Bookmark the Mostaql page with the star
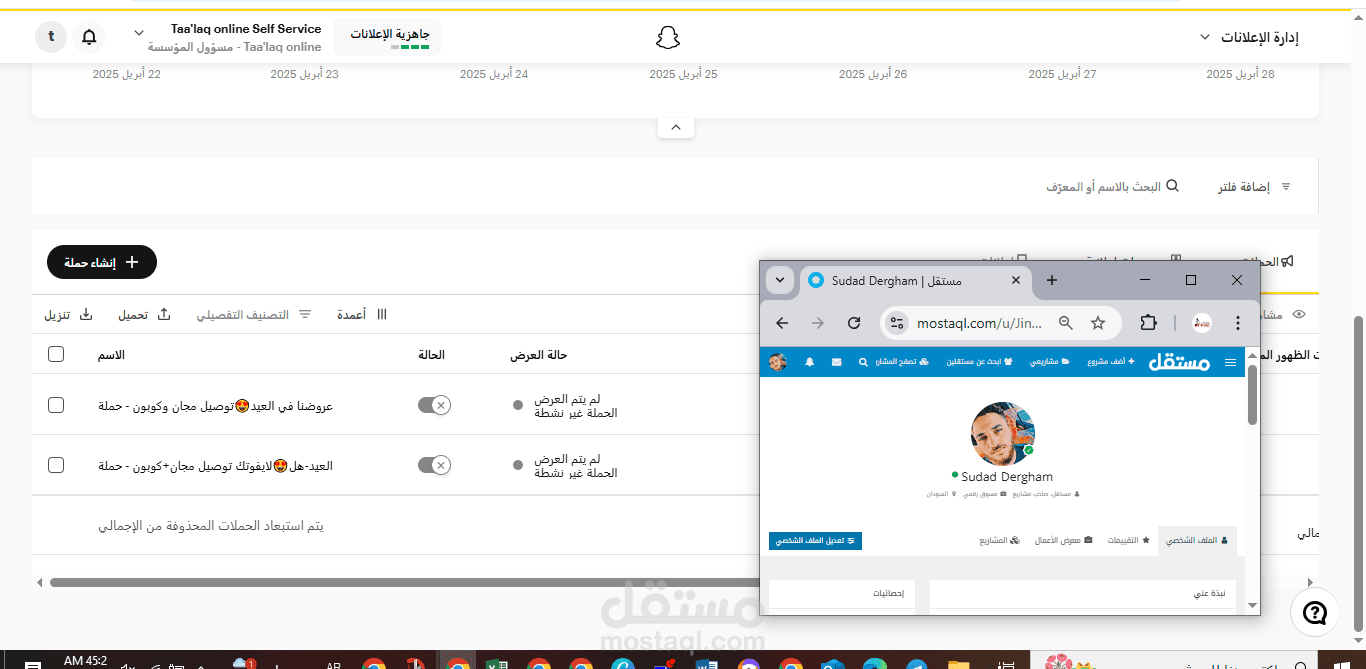The width and height of the screenshot is (1366, 669). click(x=1098, y=323)
